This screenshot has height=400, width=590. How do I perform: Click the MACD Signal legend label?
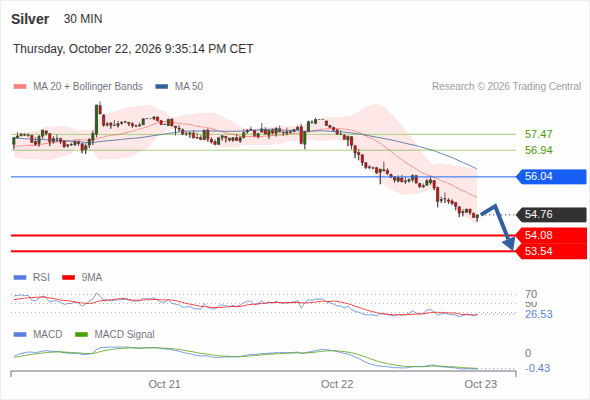click(x=125, y=335)
